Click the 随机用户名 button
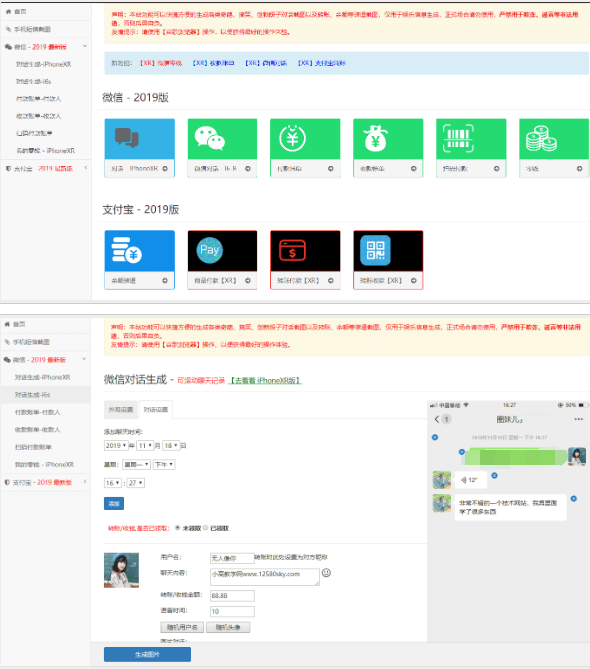The height and width of the screenshot is (669, 590). tap(182, 627)
